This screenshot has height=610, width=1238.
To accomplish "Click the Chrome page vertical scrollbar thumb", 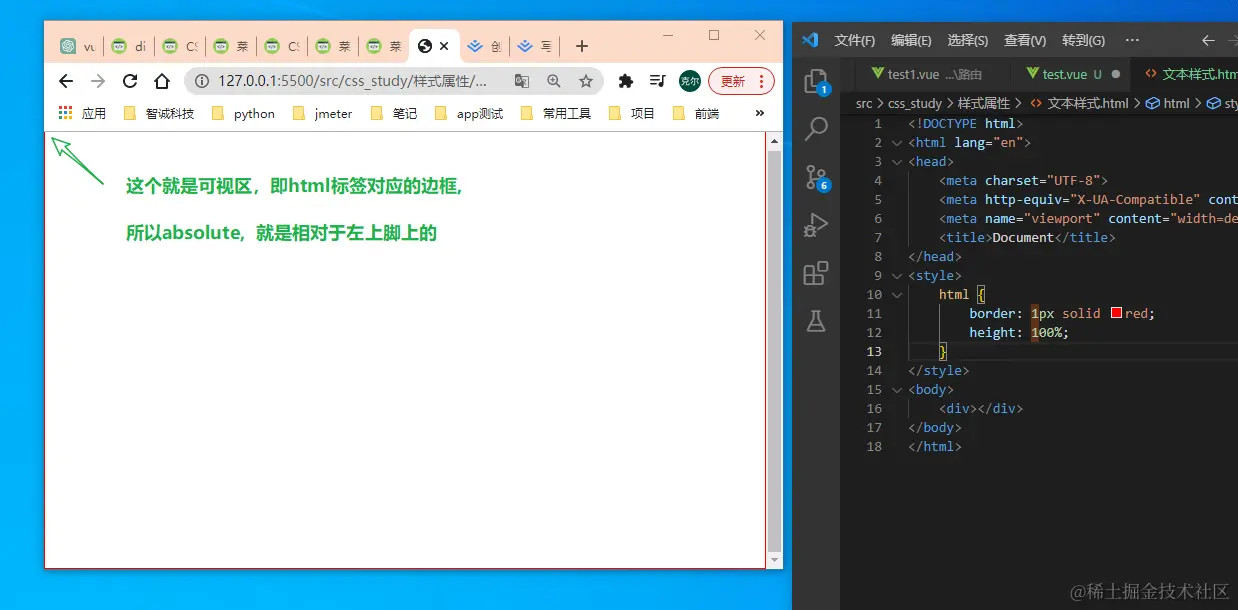I will (774, 349).
